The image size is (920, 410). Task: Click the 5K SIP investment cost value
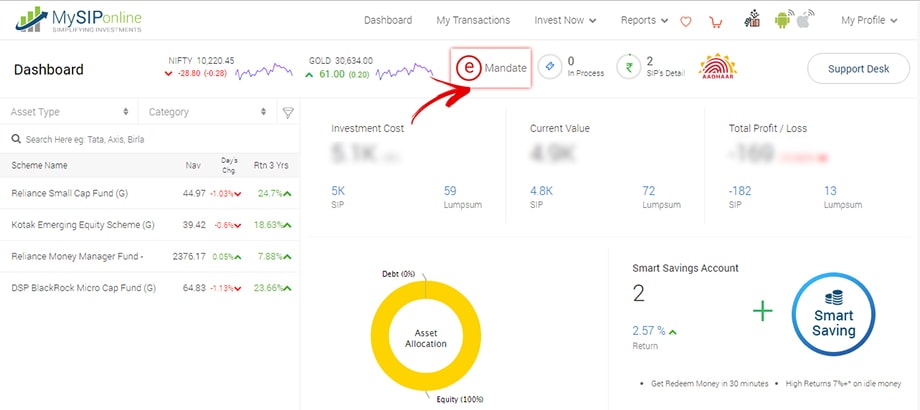coord(339,191)
